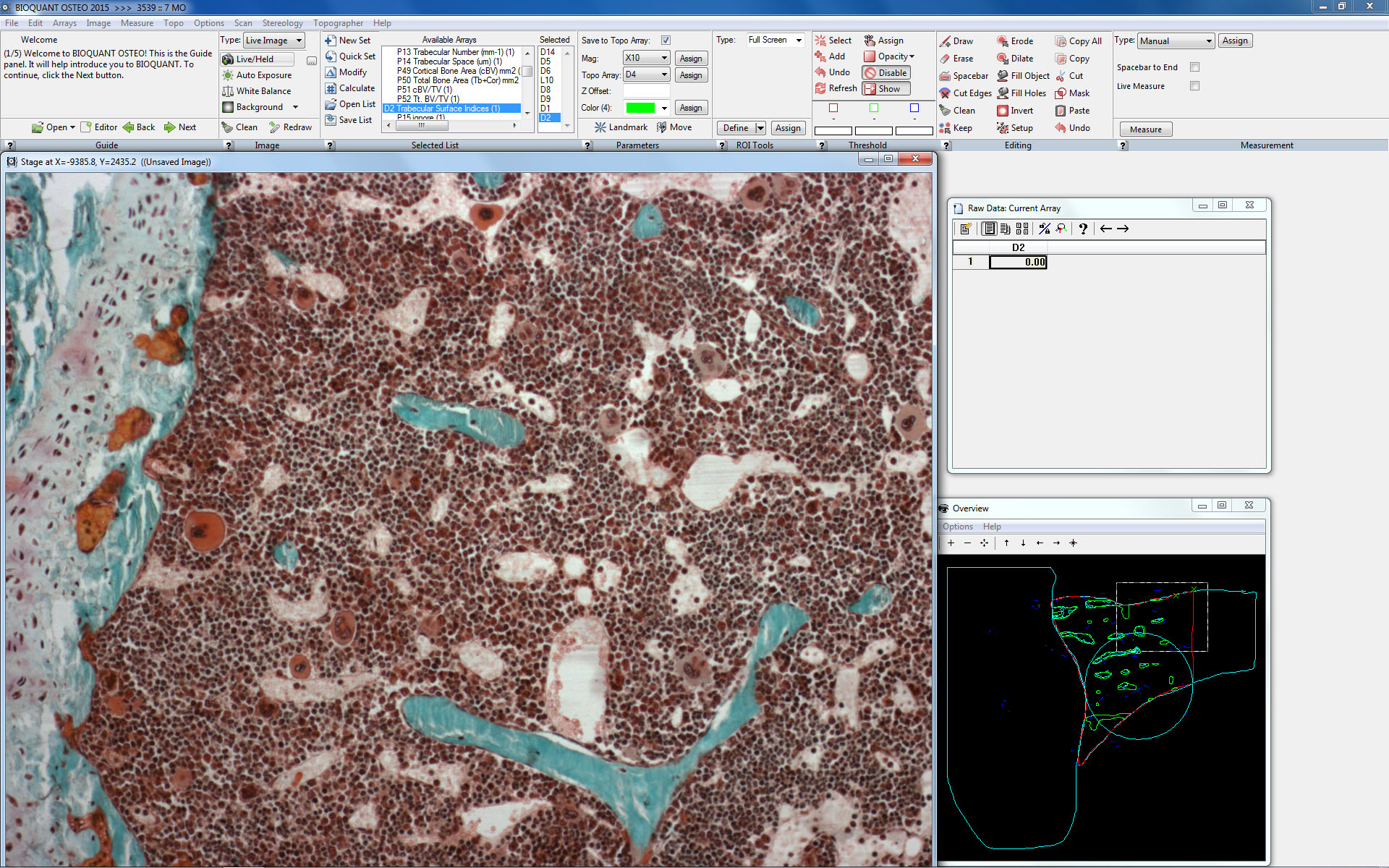Click the Next button in Guide
Screen dimensions: 1389x868
click(x=180, y=127)
